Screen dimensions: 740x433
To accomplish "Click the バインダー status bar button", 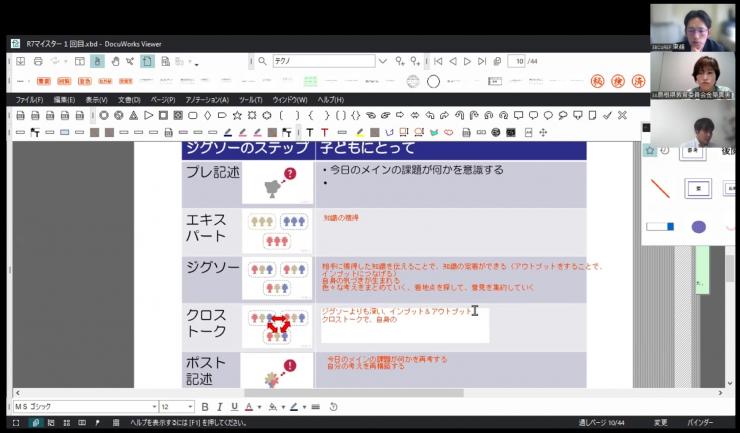I will click(x=700, y=423).
